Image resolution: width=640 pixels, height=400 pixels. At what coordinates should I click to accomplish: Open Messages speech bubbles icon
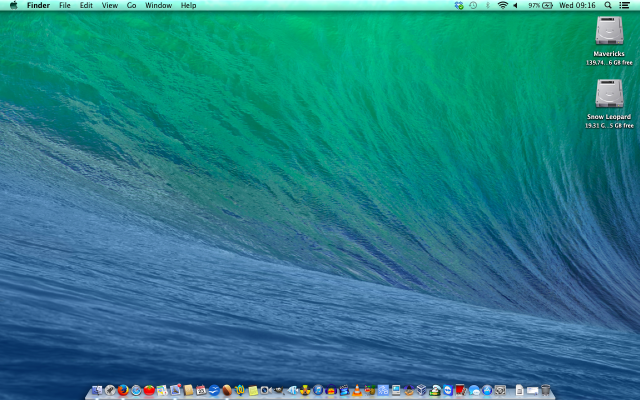click(x=474, y=390)
